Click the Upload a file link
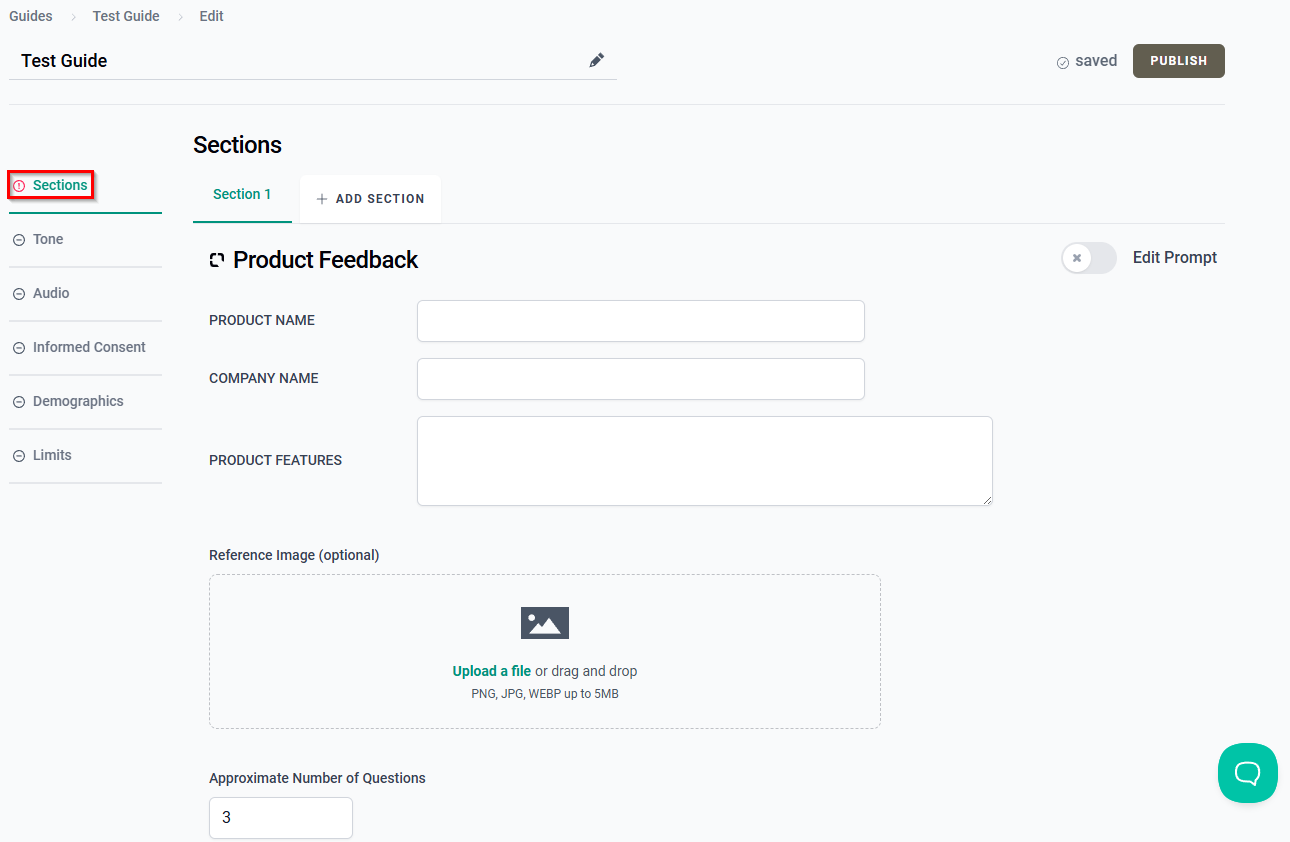 tap(492, 671)
